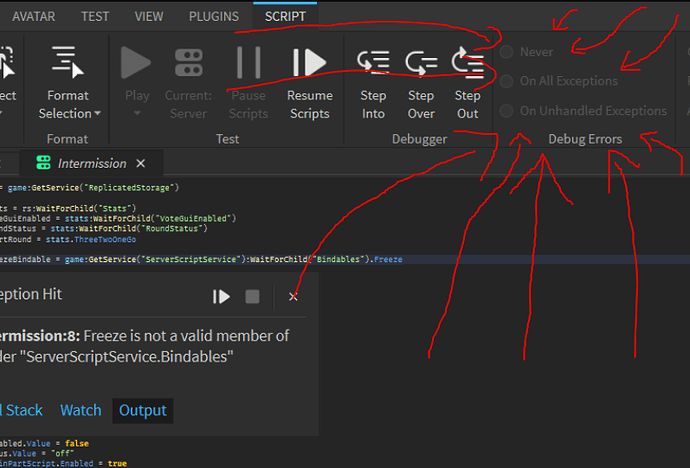
Task: Click the Debug Errors group label
Action: (x=585, y=139)
